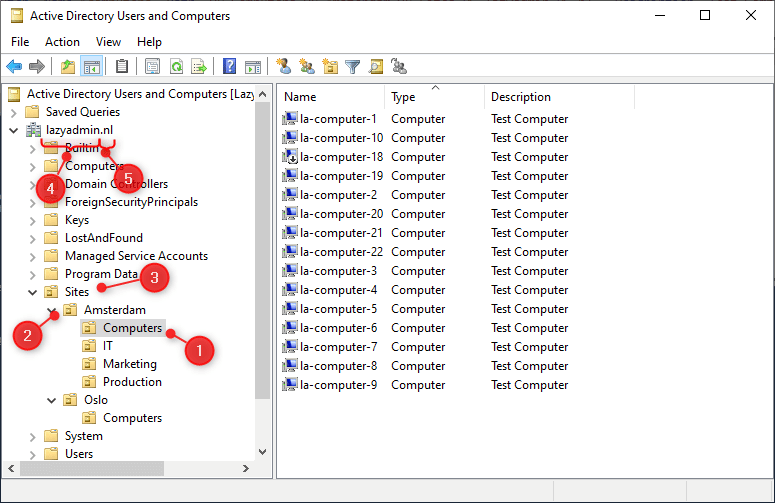
Task: Open Properties from the toolbar icon
Action: [x=152, y=66]
